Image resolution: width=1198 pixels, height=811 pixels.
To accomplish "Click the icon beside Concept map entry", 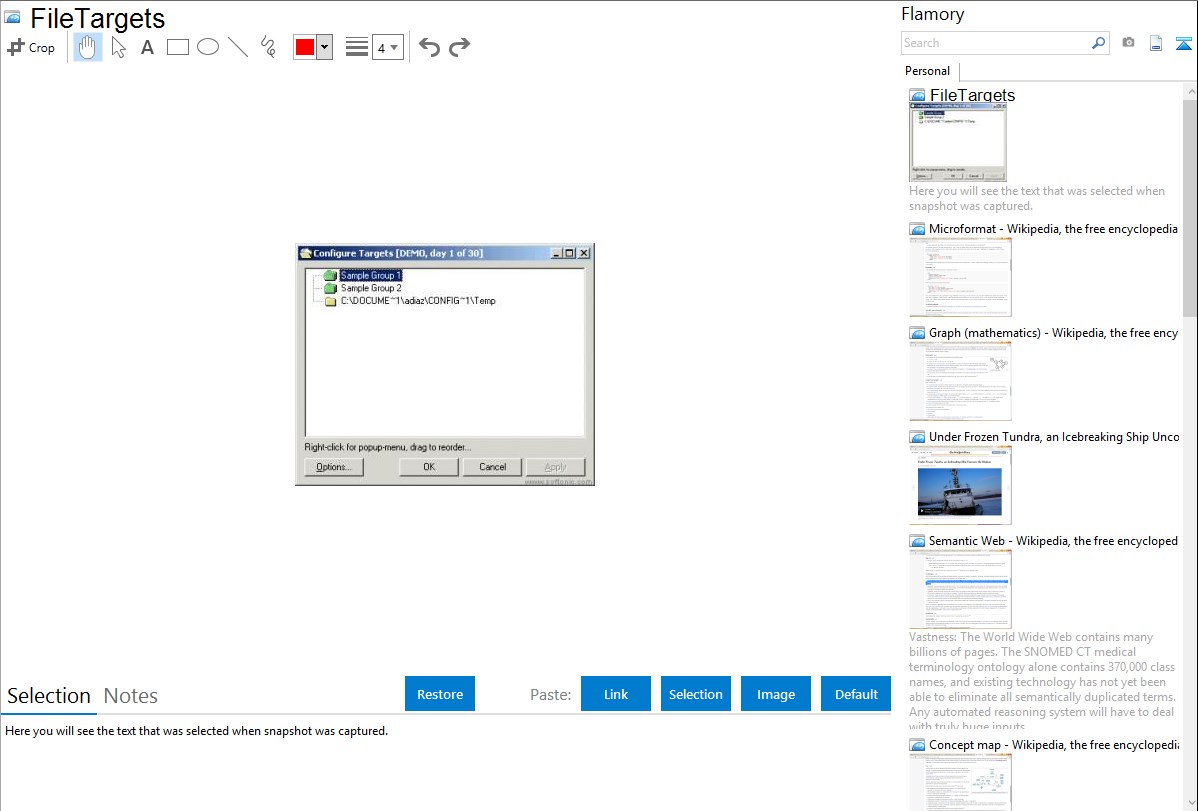I will point(917,745).
